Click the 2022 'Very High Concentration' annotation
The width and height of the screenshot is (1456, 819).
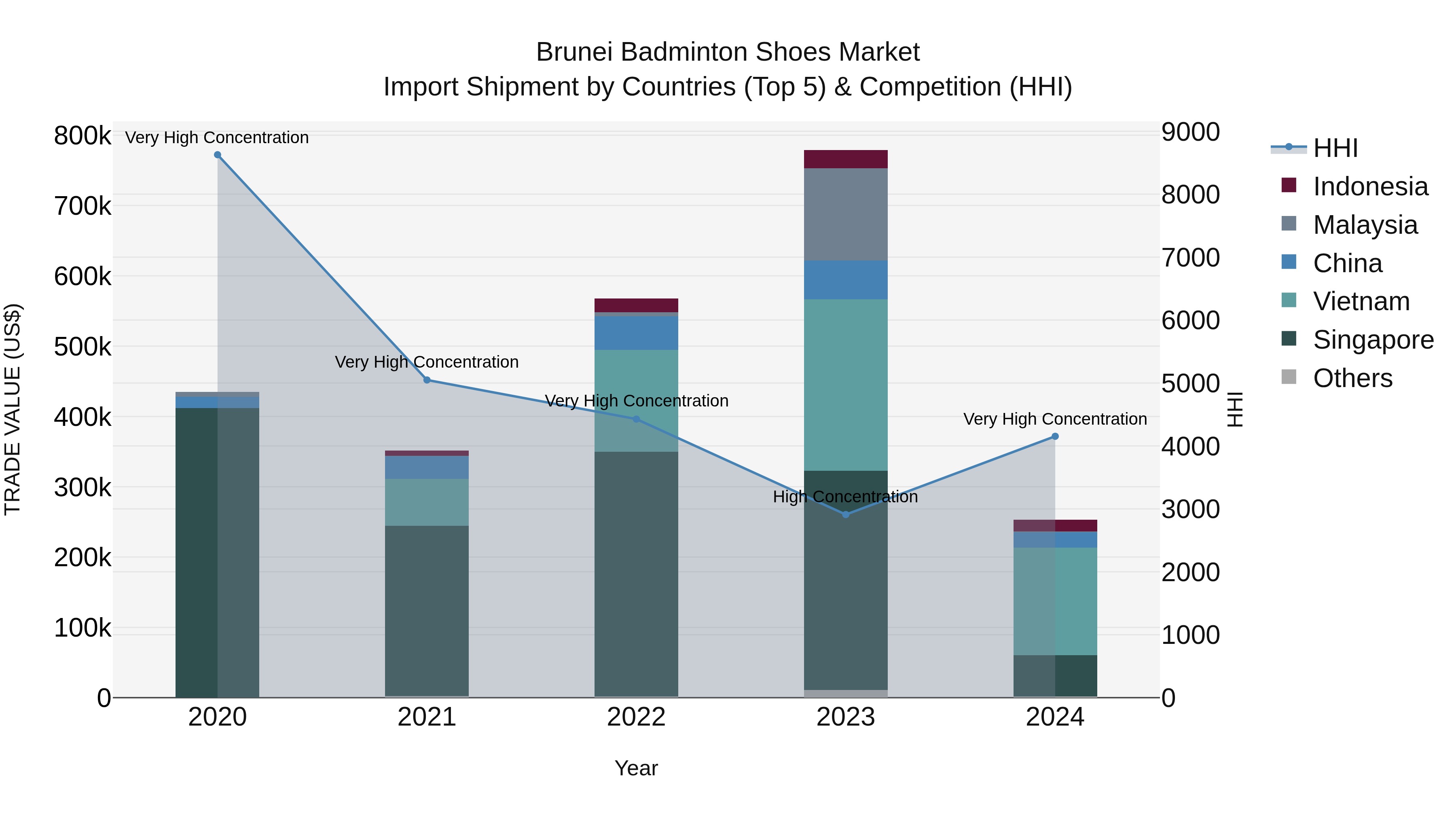pos(637,401)
